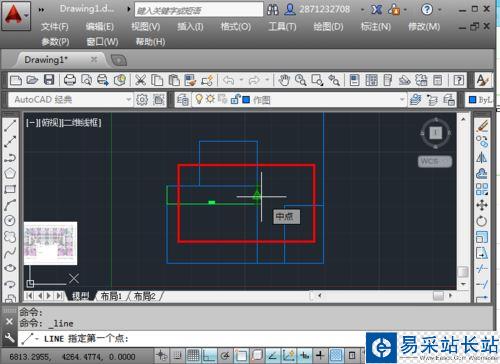Click the vertical scrollbar thumb of drawing area
Viewport: 500px width, 364px height.
[463, 272]
